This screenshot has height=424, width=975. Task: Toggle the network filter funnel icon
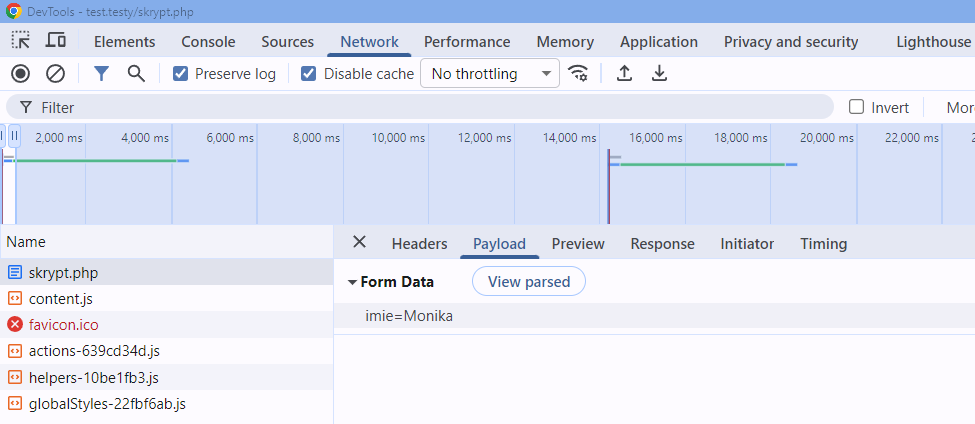[x=101, y=73]
